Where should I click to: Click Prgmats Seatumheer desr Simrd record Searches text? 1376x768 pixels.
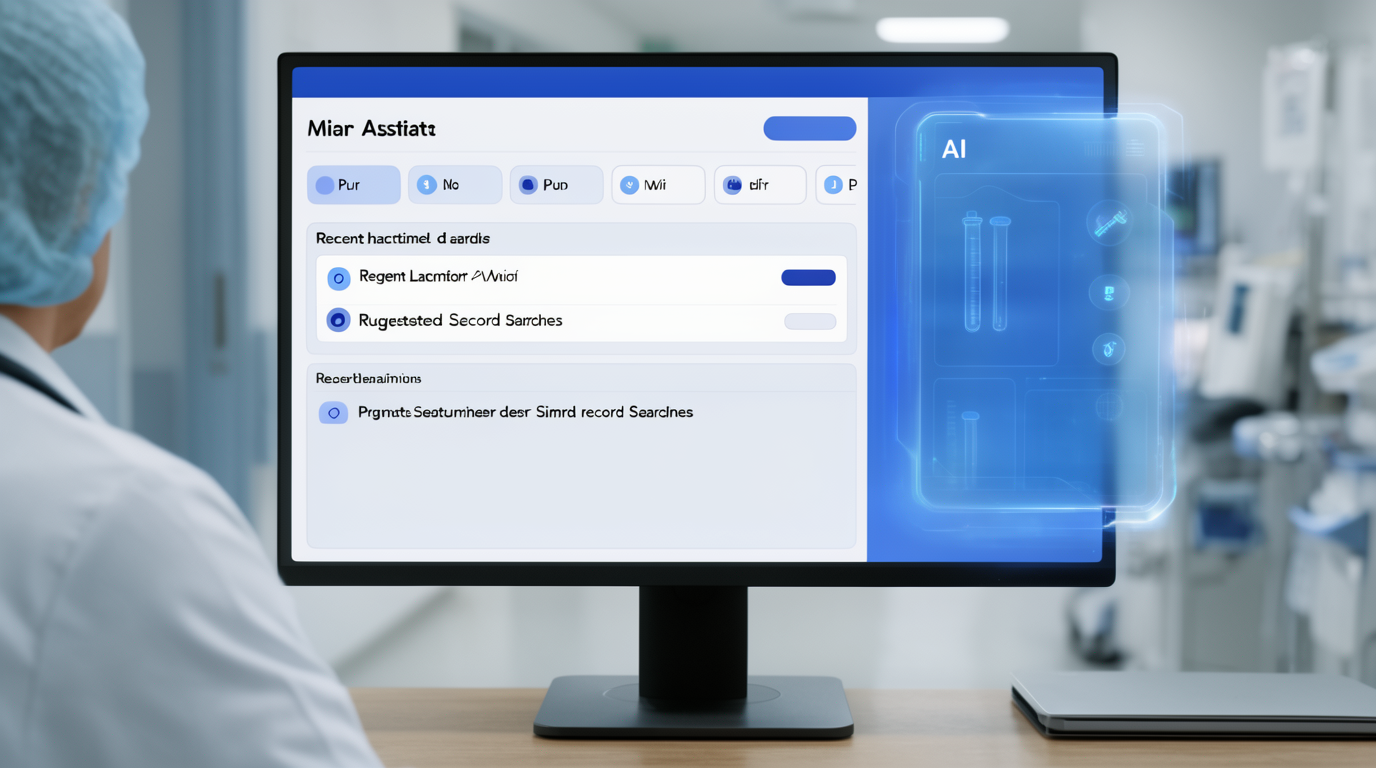click(x=525, y=412)
